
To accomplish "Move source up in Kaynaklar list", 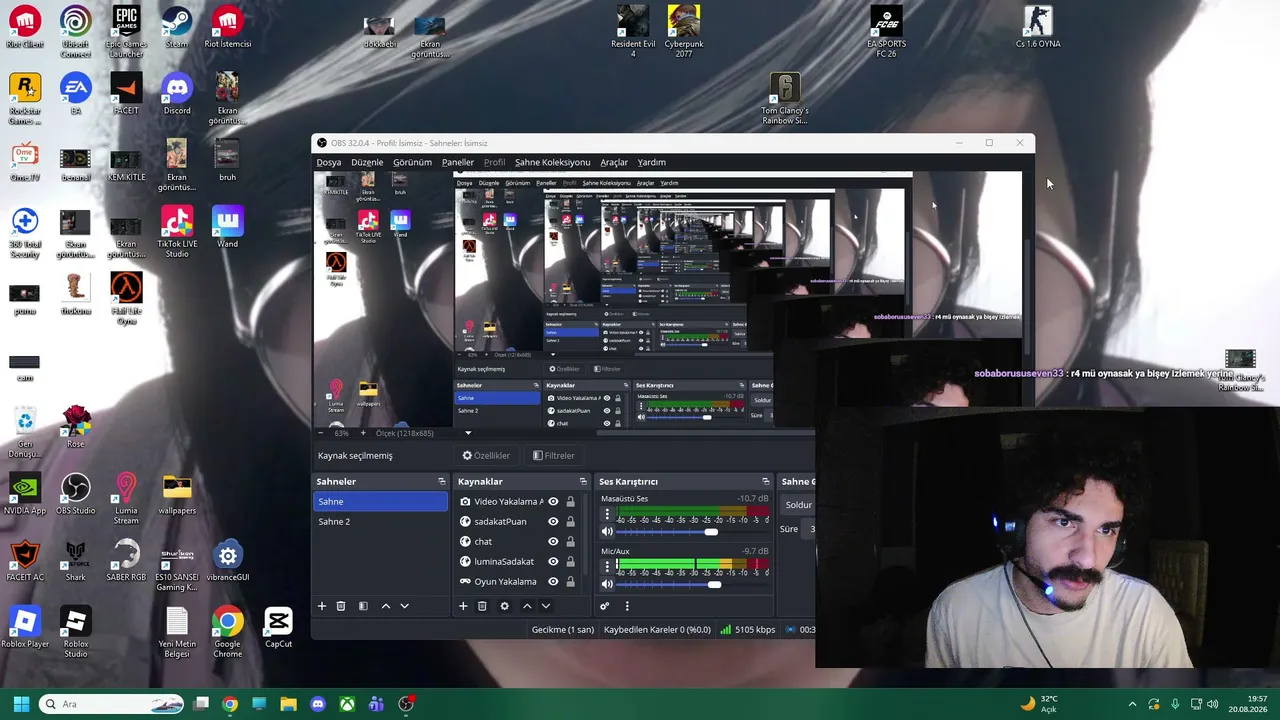I will click(x=527, y=606).
